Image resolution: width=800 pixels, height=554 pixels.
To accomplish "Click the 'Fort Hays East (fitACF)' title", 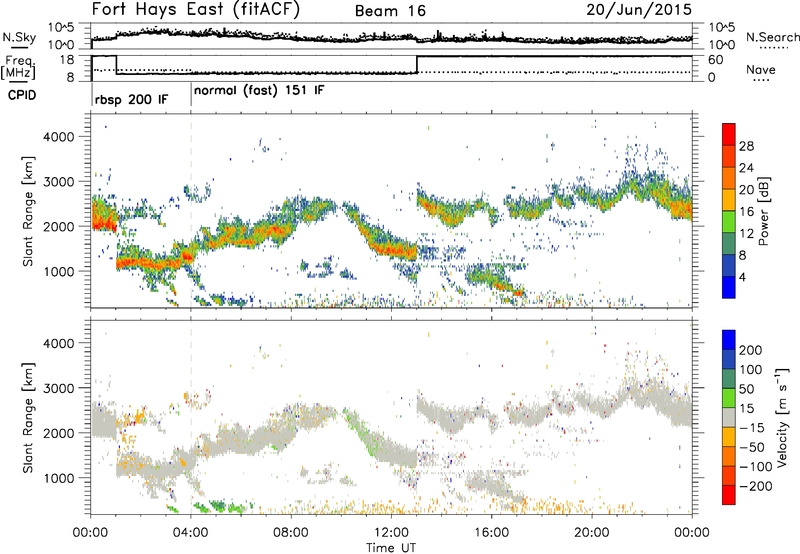I will (196, 10).
